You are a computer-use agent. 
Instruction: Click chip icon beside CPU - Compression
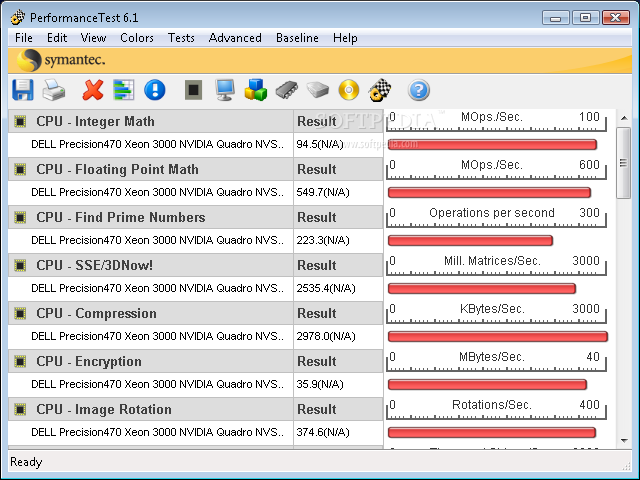pos(20,313)
